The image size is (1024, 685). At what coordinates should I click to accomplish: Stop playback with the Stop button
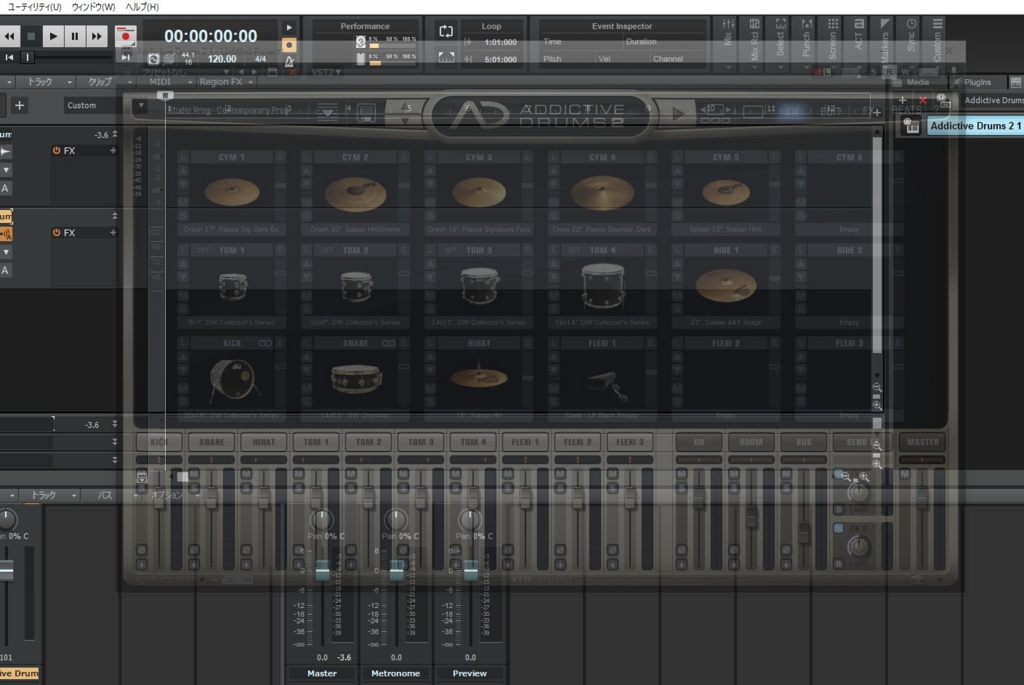31,36
